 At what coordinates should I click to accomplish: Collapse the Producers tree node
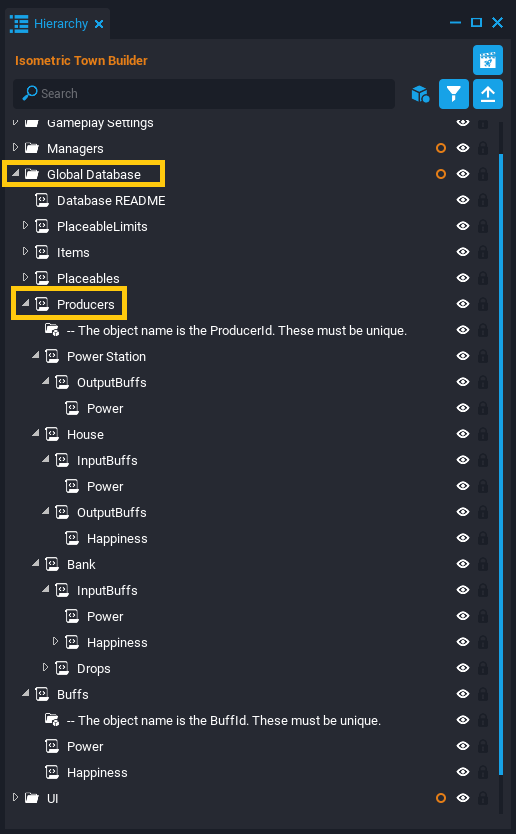25,303
